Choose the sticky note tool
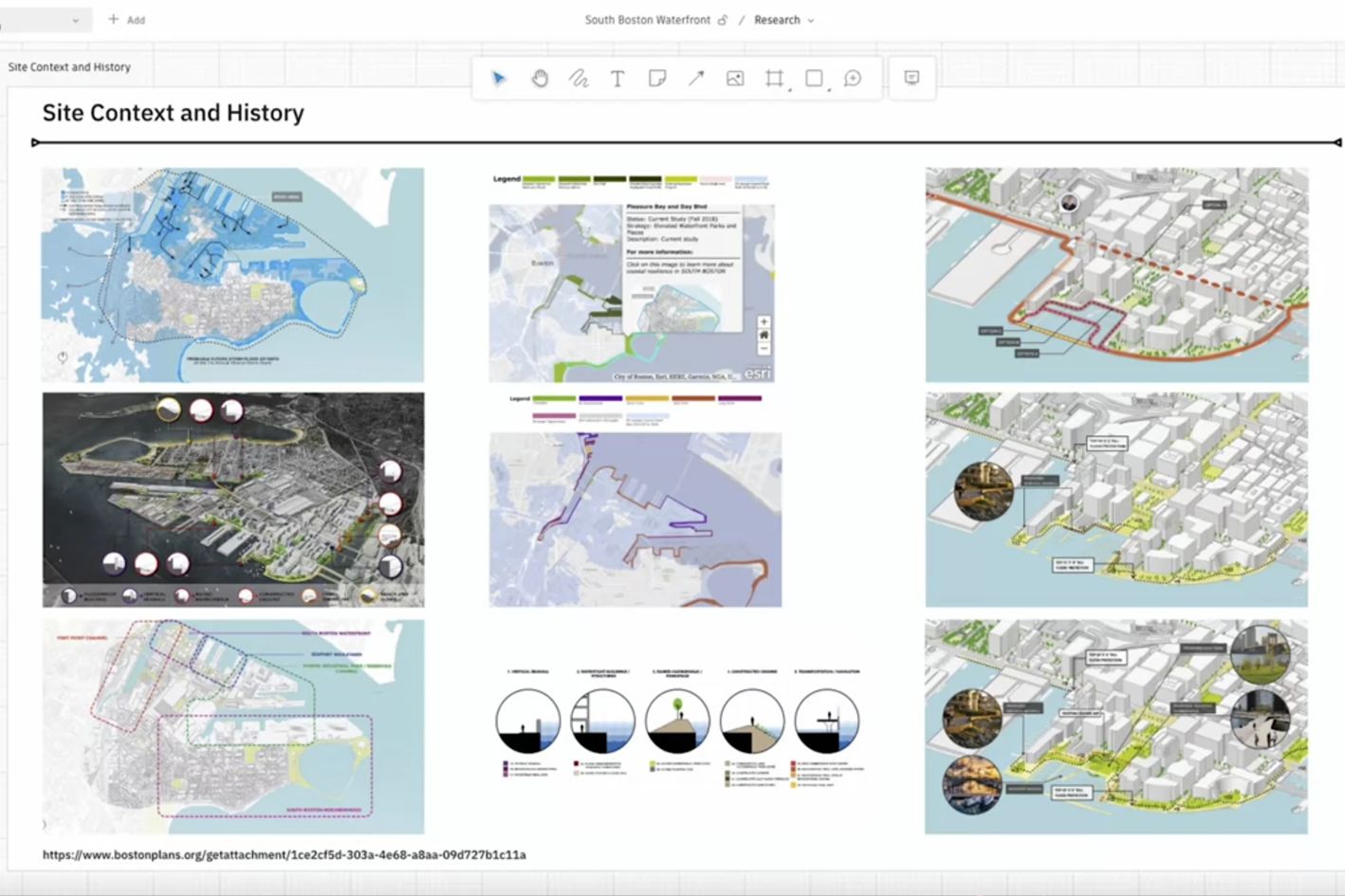1345x896 pixels. (658, 78)
